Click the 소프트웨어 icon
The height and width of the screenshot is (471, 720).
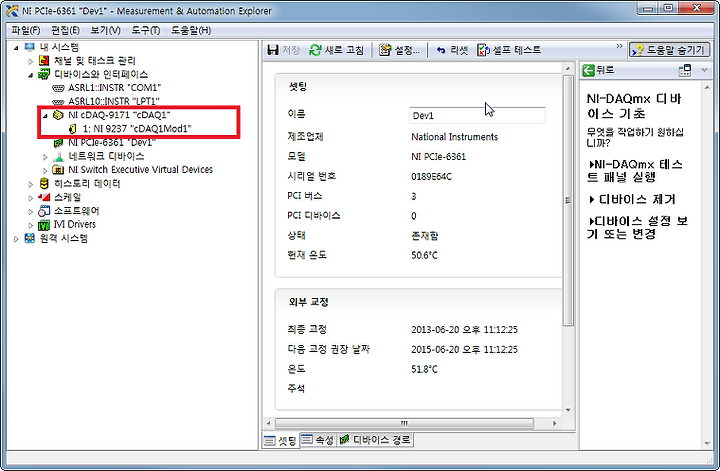pos(44,211)
